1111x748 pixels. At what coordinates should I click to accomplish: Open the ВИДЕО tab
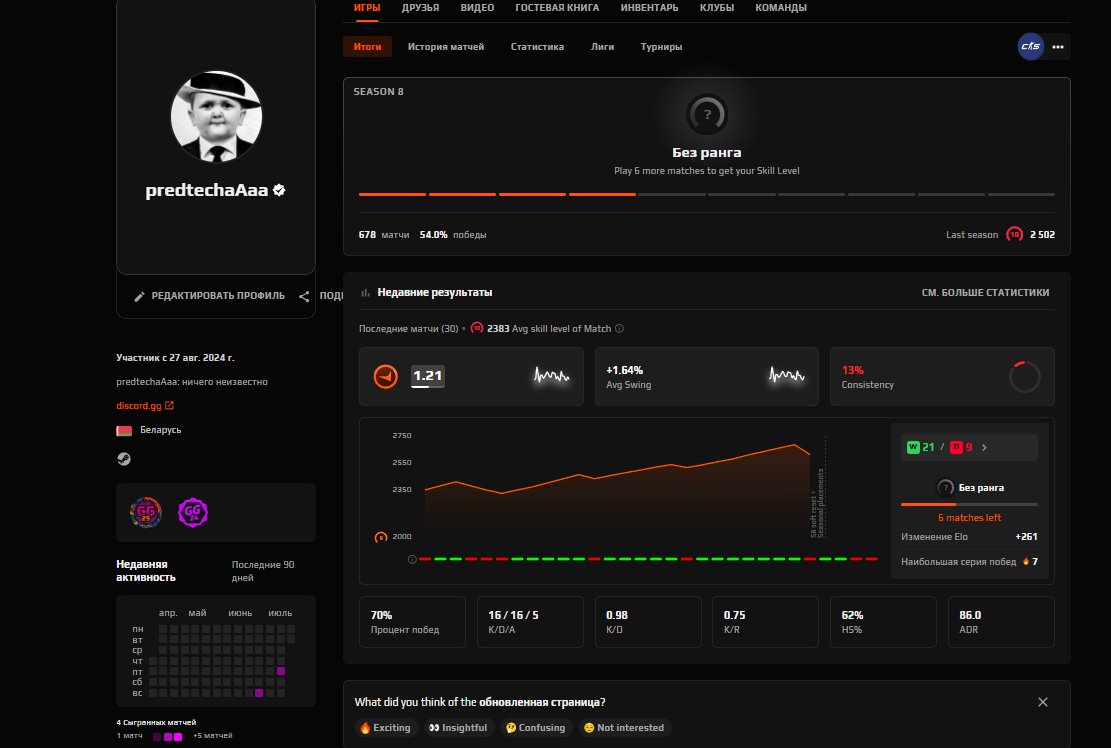[477, 8]
